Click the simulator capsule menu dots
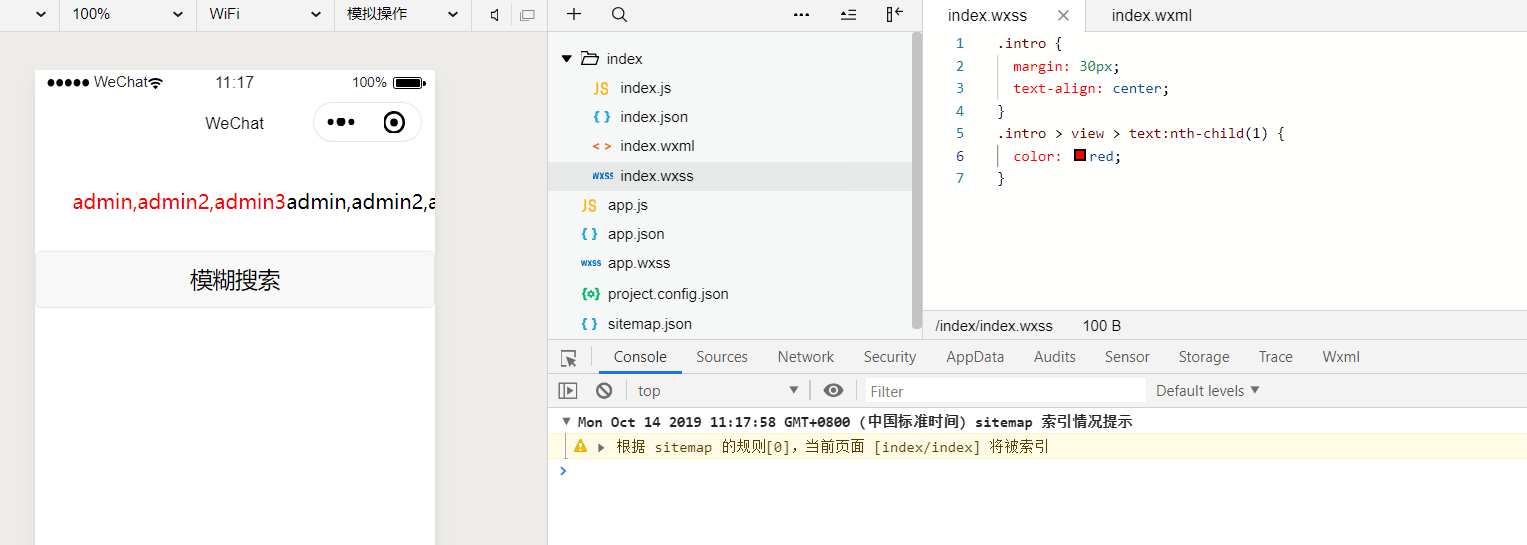1527x545 pixels. click(x=341, y=122)
